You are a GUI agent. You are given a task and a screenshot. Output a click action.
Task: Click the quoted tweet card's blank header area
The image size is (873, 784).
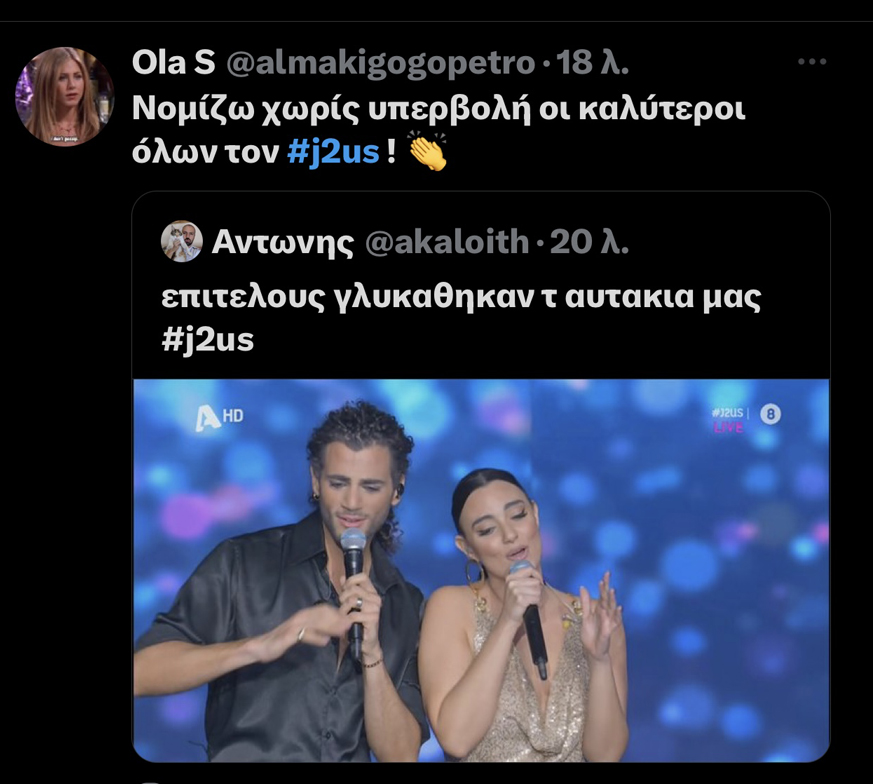(729, 241)
